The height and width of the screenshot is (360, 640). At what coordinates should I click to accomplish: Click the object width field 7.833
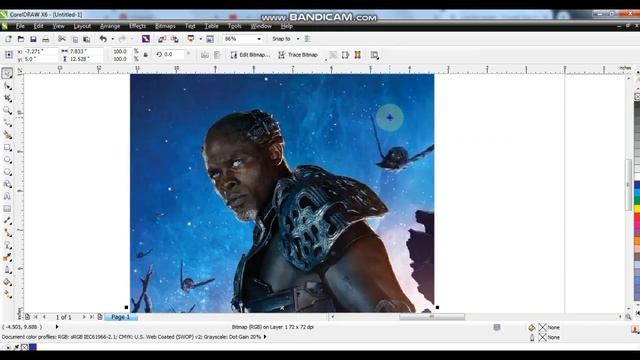click(85, 51)
